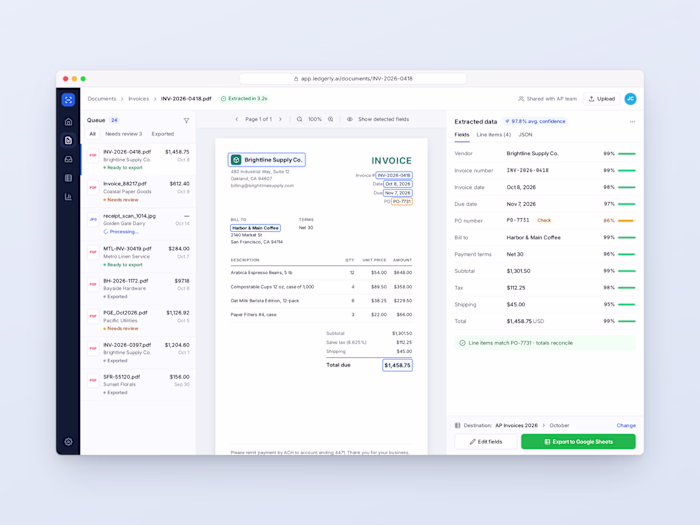Select the All queue tab

click(x=92, y=134)
